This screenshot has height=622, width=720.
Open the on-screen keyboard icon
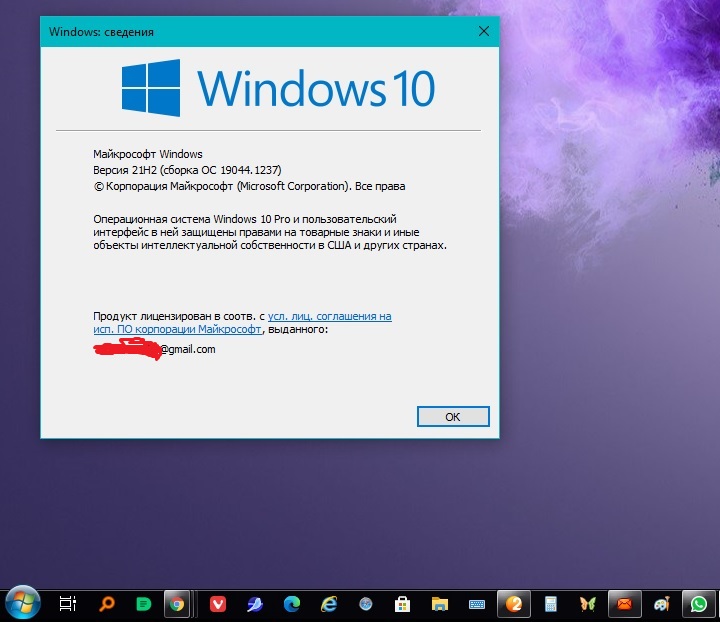[x=477, y=605]
